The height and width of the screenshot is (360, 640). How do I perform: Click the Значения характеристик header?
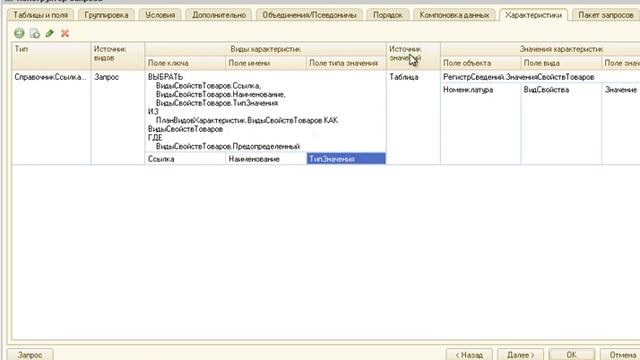(x=540, y=49)
